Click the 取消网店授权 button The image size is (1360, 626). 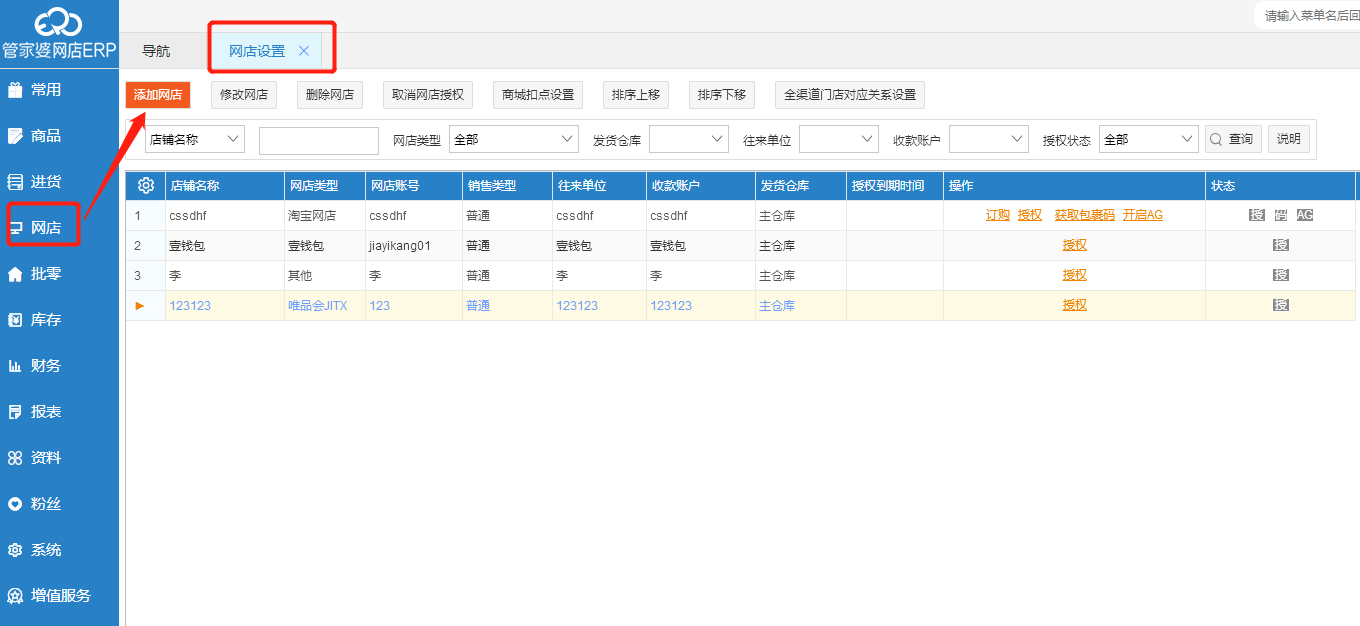click(x=428, y=95)
